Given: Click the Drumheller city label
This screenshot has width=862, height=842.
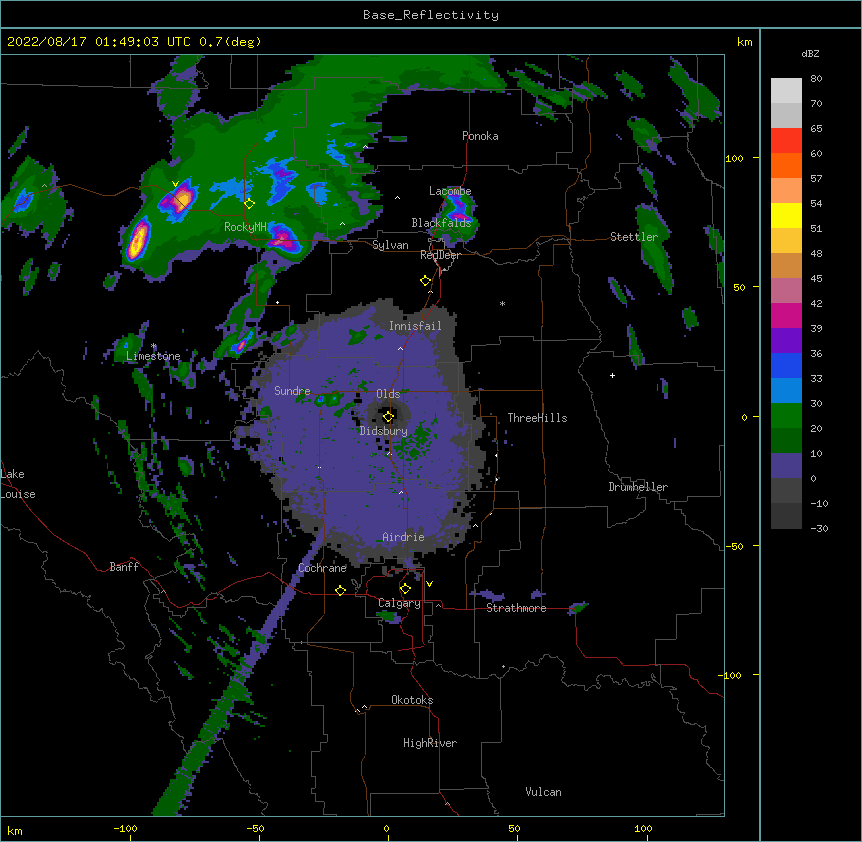Looking at the screenshot, I should coord(638,487).
